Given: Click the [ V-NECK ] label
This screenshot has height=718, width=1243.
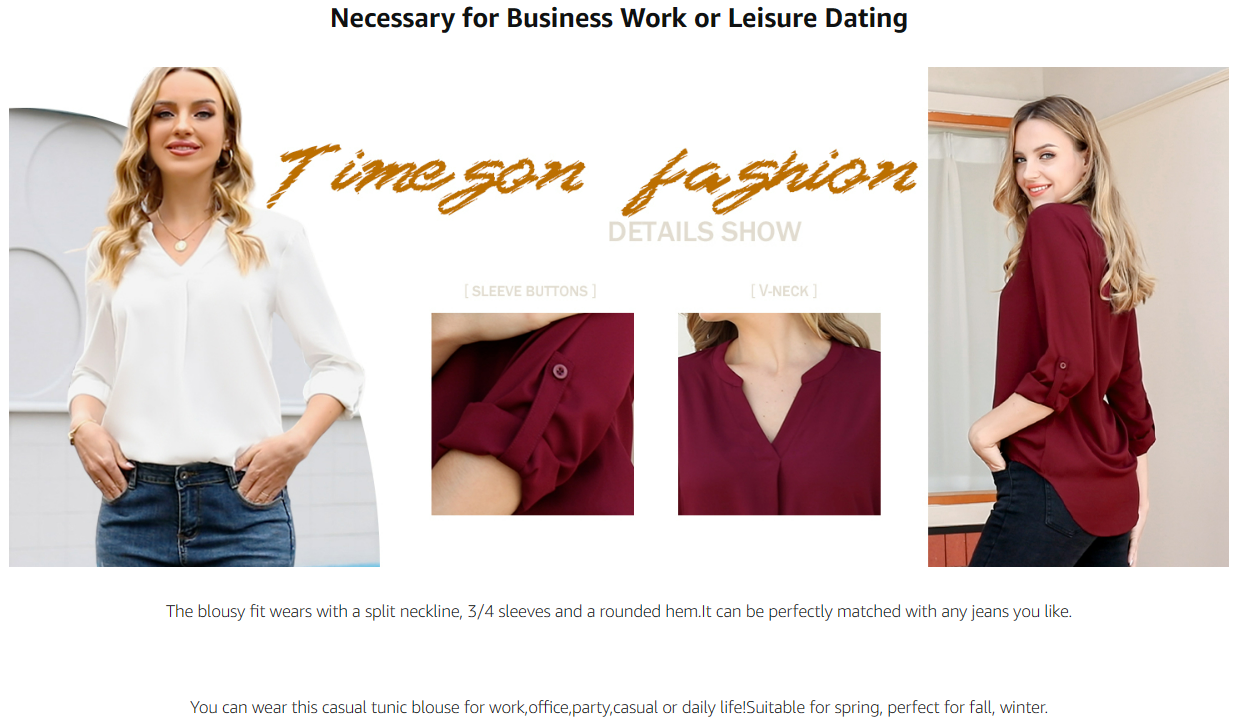Looking at the screenshot, I should [784, 291].
